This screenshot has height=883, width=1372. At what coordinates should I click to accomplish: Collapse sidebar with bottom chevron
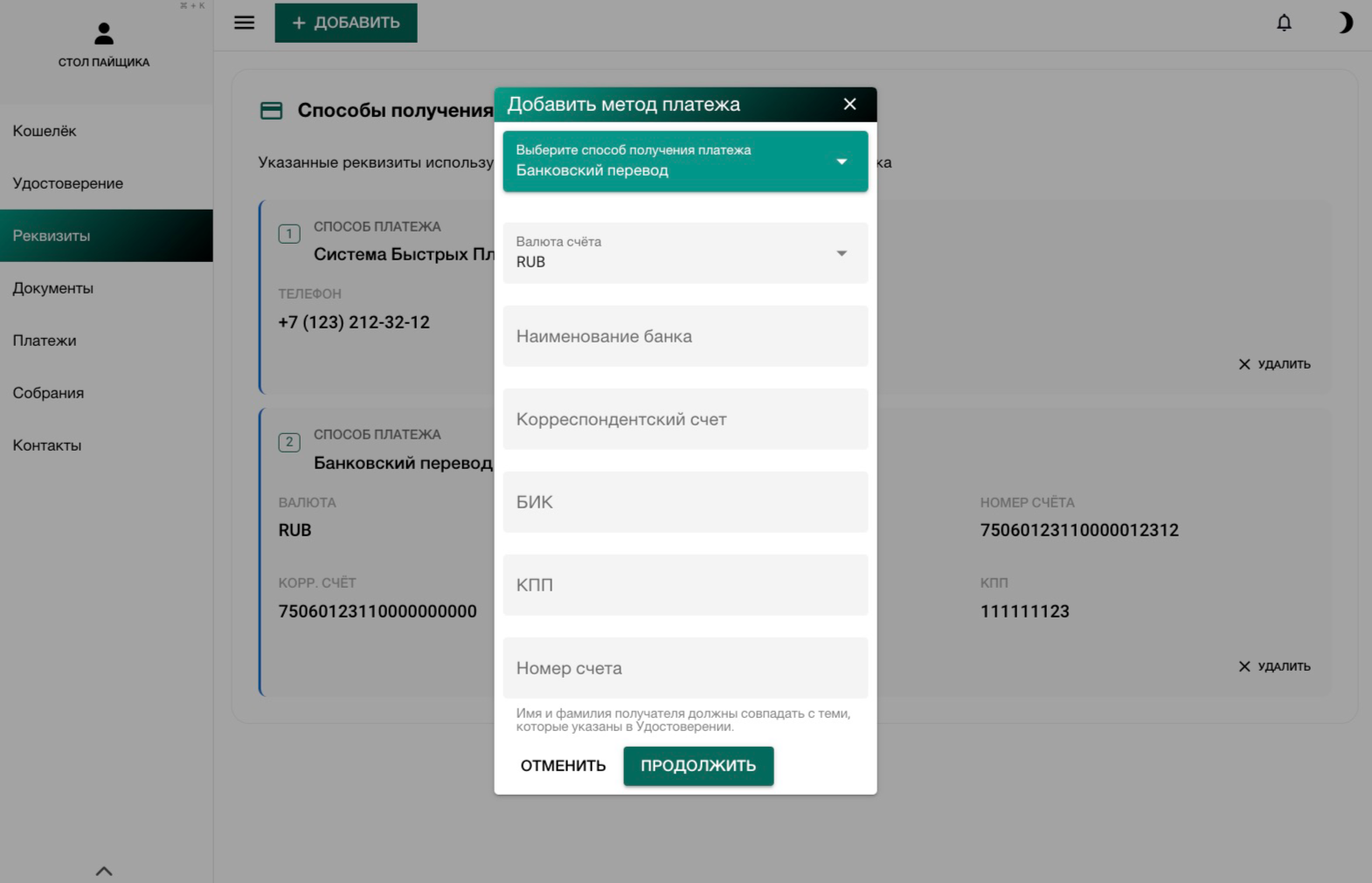tap(104, 871)
